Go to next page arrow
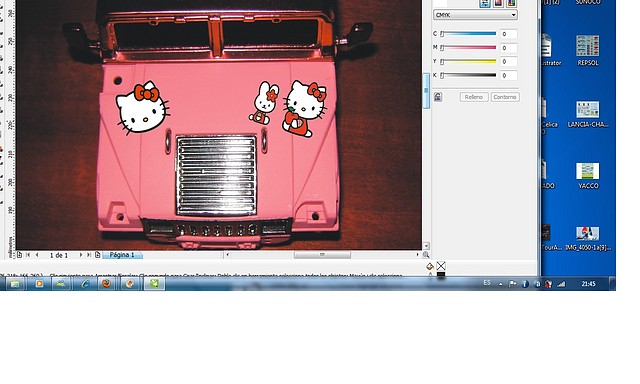640x384 pixels. point(80,255)
